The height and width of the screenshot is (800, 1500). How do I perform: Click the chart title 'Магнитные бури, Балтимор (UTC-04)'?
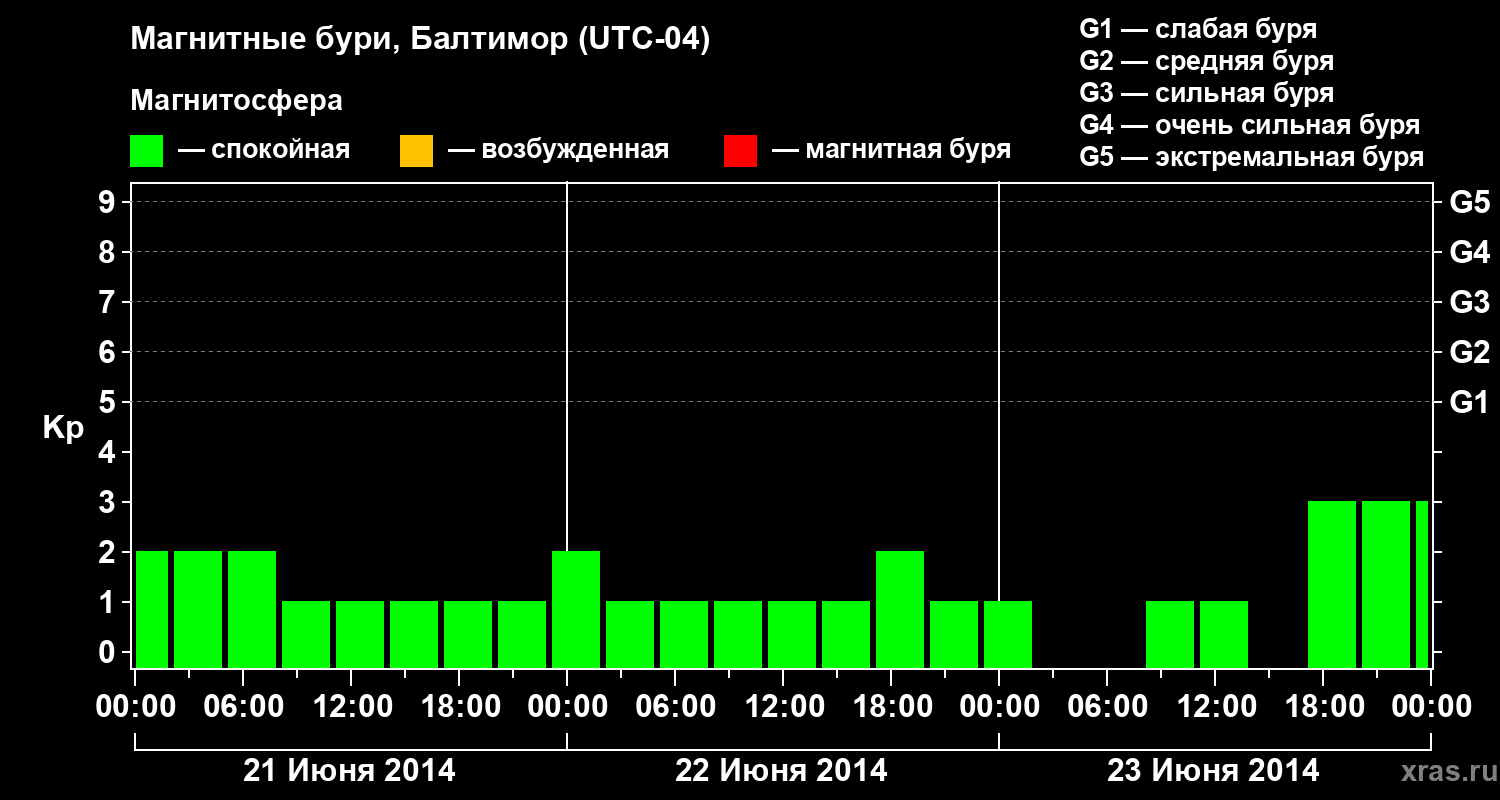click(420, 40)
